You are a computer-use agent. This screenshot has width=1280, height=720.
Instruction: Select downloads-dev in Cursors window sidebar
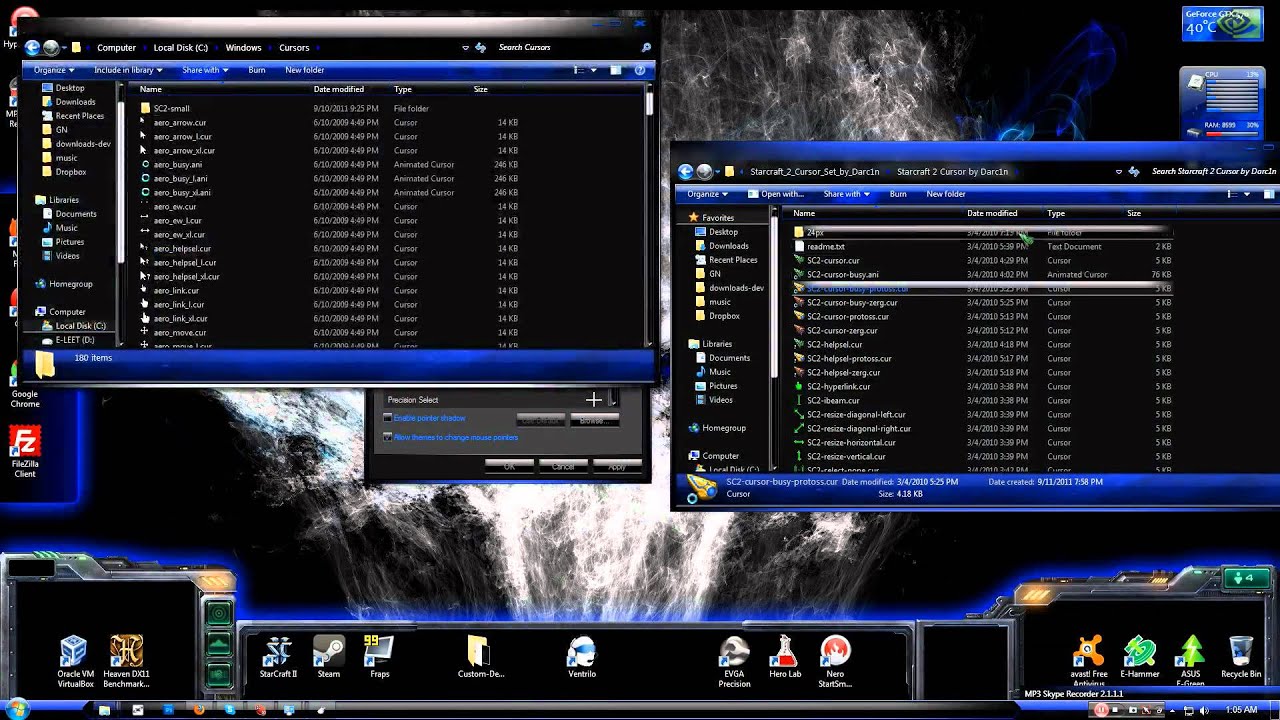(83, 143)
